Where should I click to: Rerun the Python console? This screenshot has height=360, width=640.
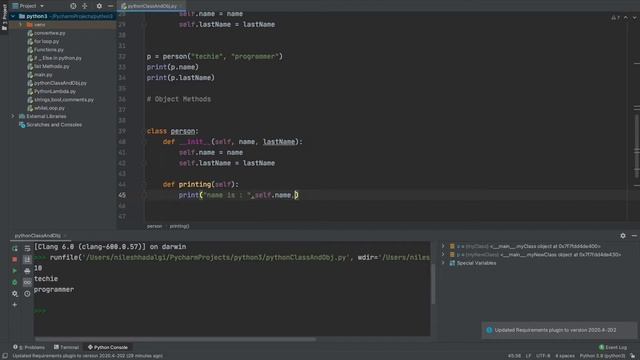(x=15, y=249)
